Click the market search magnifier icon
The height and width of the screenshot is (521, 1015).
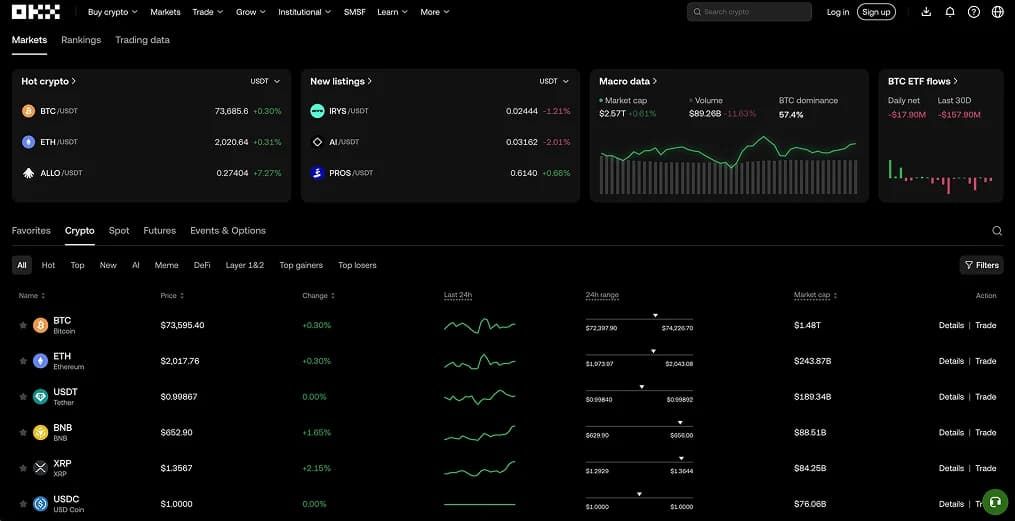pyautogui.click(x=997, y=230)
